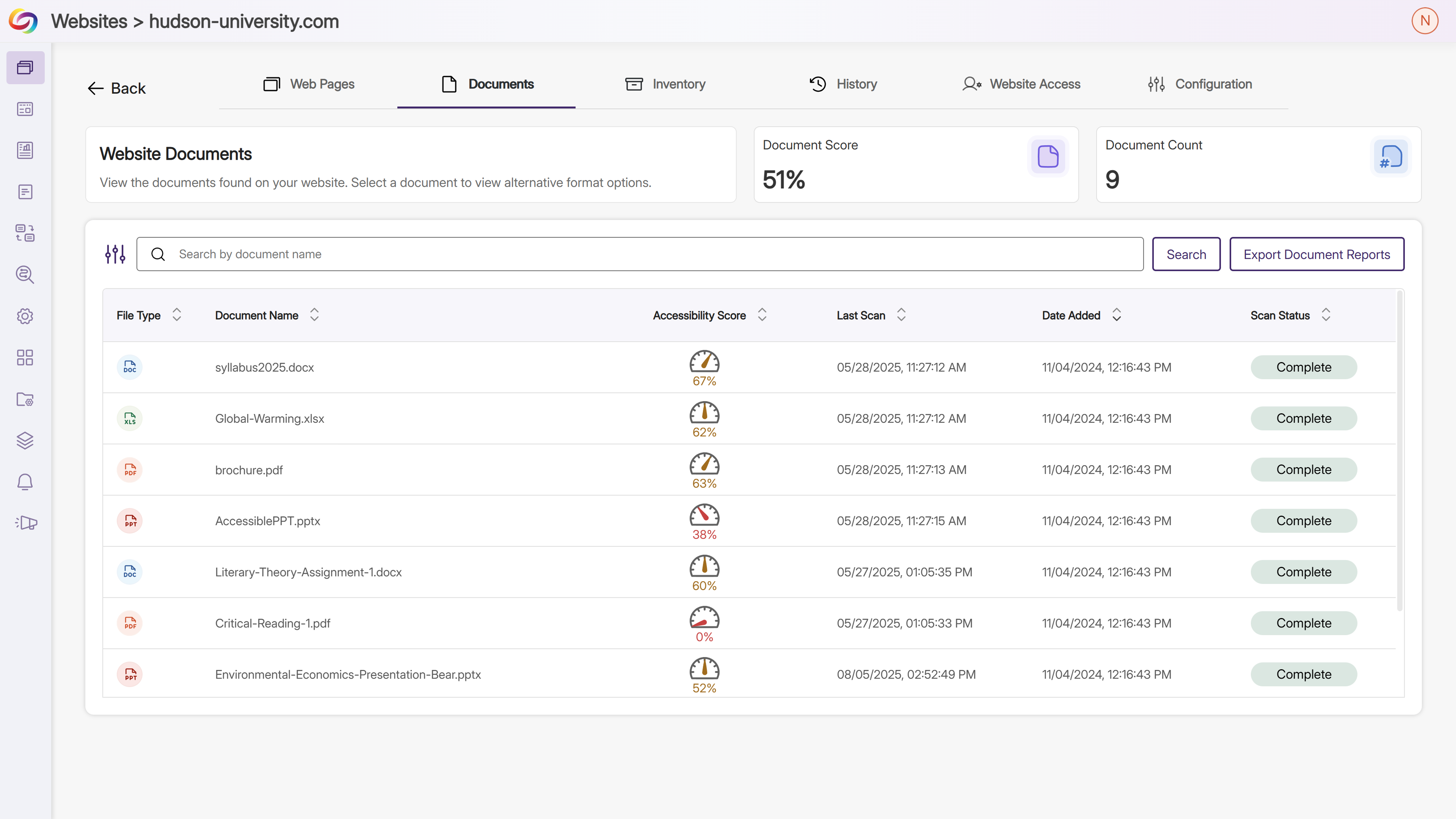Open the filter sliders icon beside search
This screenshot has height=819, width=1456.
pyautogui.click(x=115, y=254)
